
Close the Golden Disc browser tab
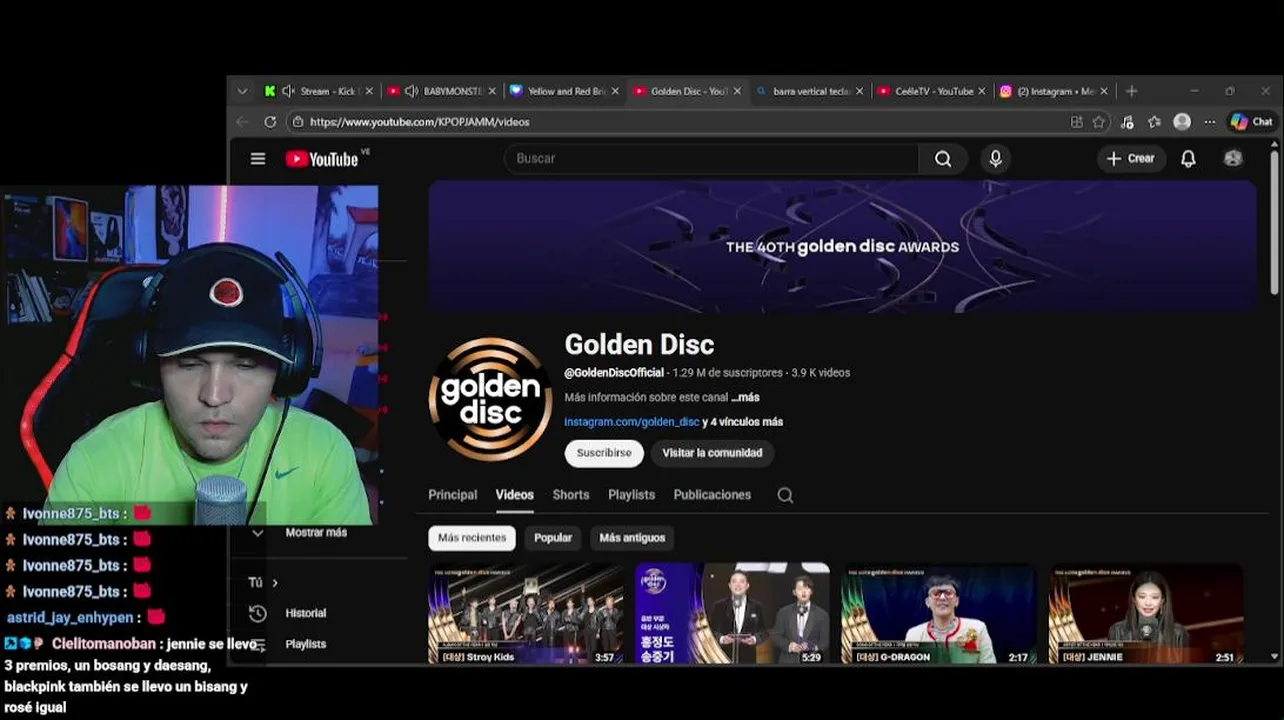(738, 91)
